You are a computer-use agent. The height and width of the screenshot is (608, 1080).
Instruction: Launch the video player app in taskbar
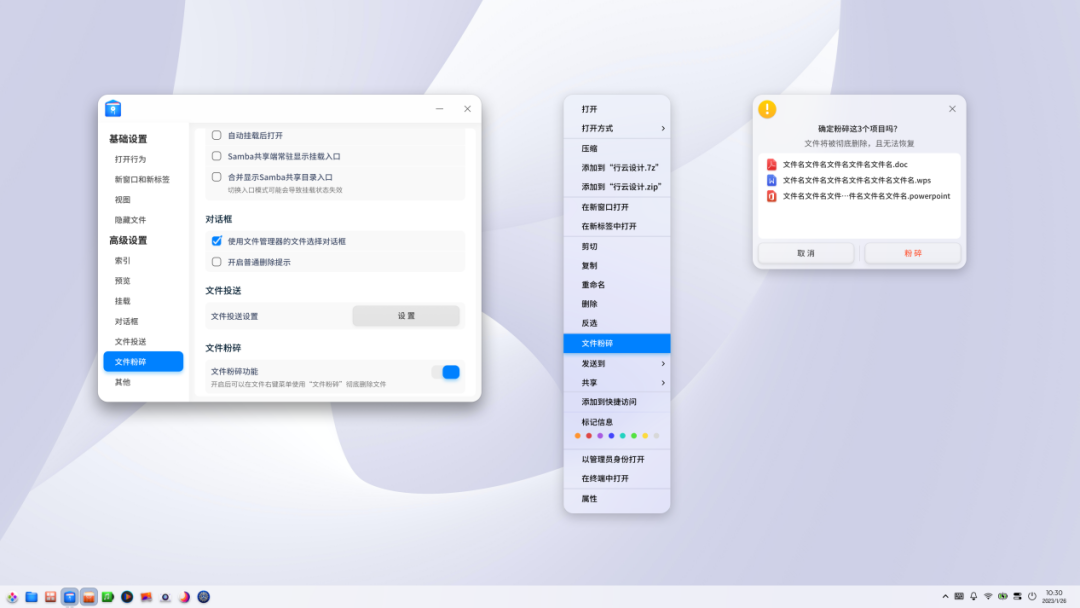tap(127, 597)
